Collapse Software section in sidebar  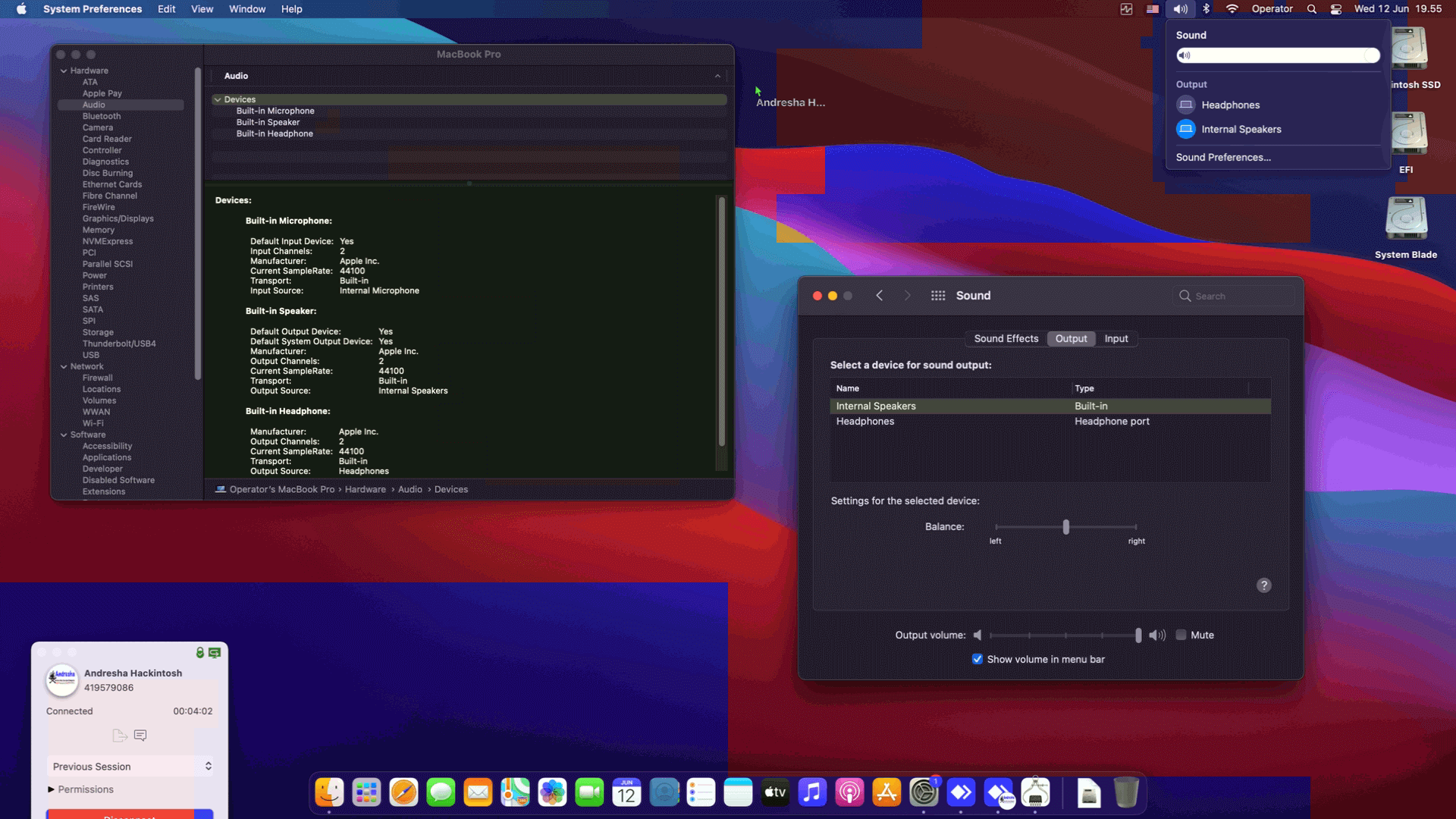coord(64,435)
